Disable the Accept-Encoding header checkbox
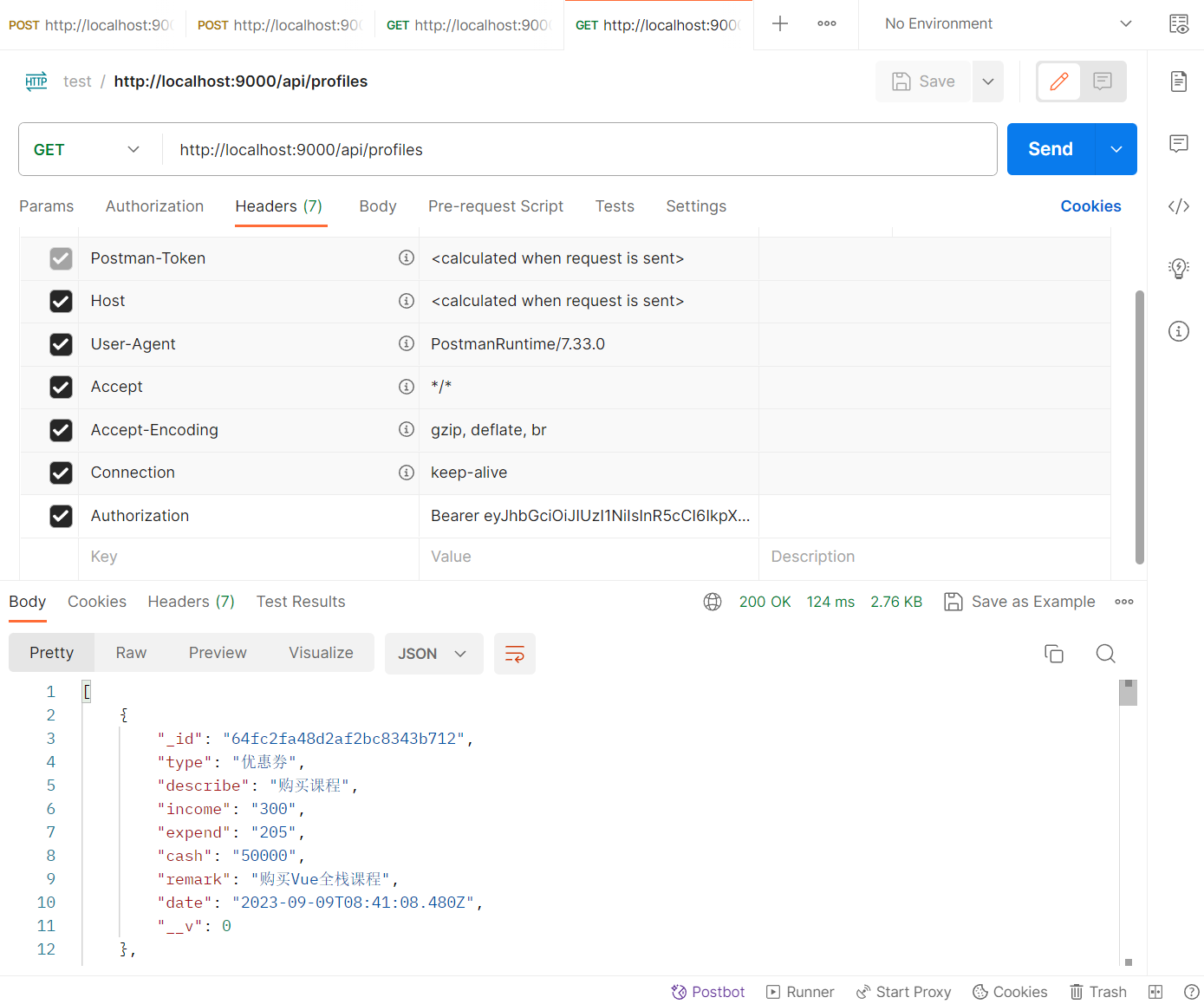1204x1004 pixels. pyautogui.click(x=61, y=430)
